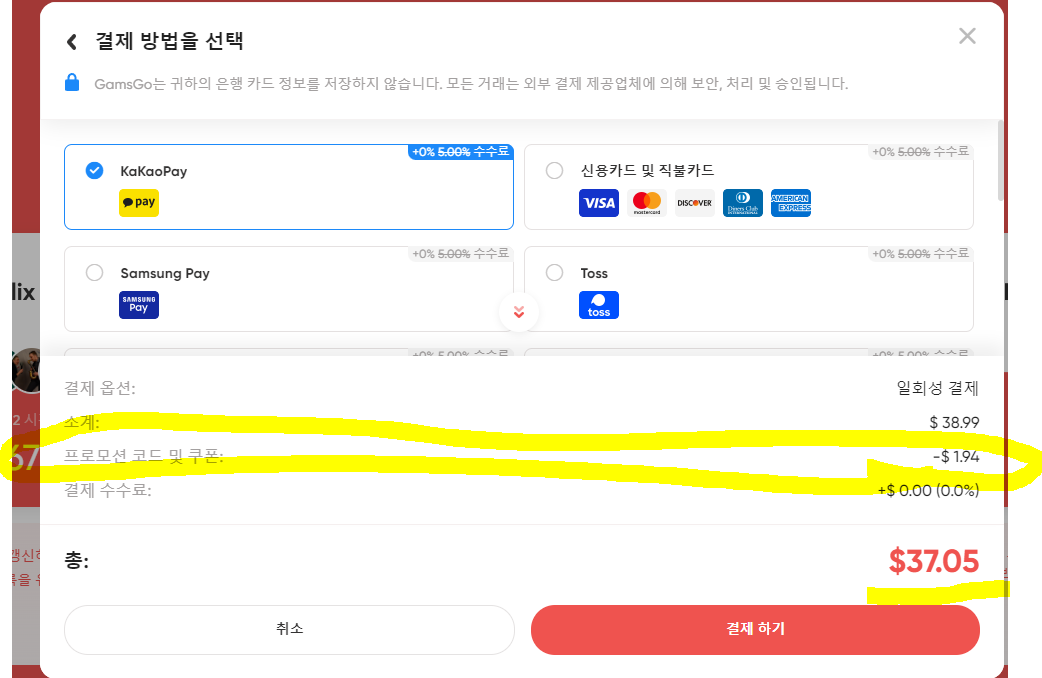This screenshot has width=1042, height=678.
Task: Click the payment methods list scrollbar
Action: coord(1000,160)
